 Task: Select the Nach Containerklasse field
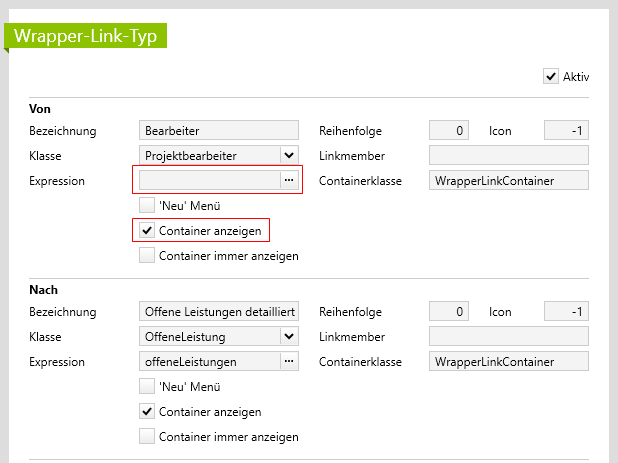click(x=508, y=361)
